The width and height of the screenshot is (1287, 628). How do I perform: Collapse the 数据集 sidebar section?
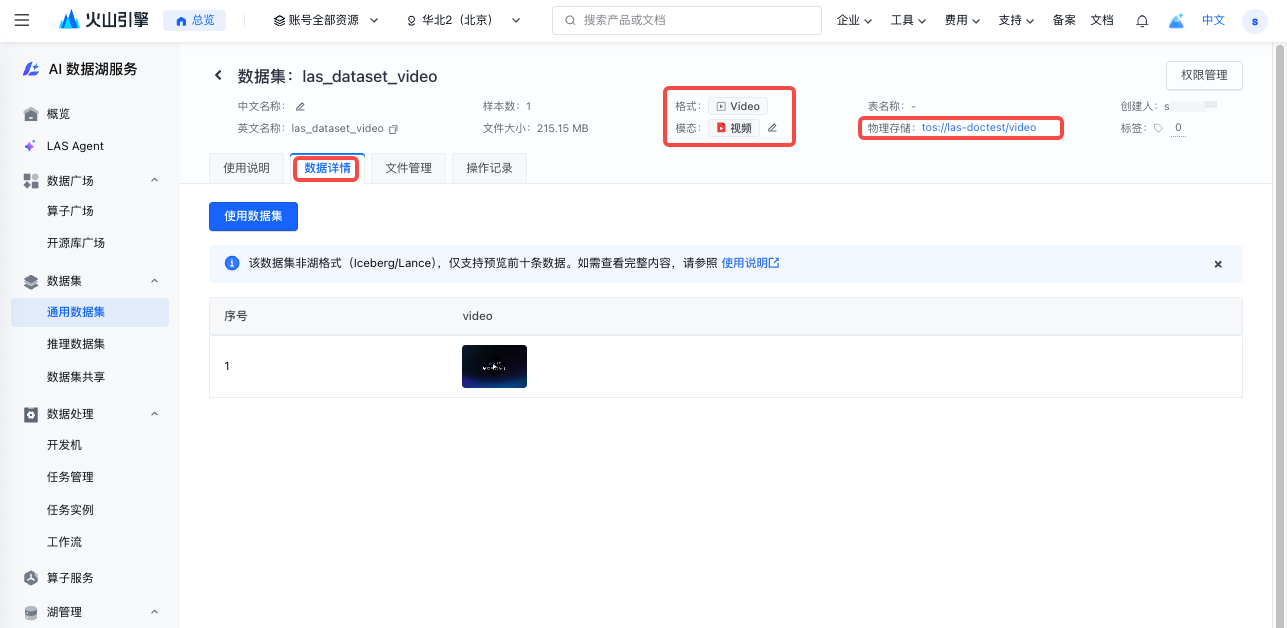pyautogui.click(x=154, y=281)
